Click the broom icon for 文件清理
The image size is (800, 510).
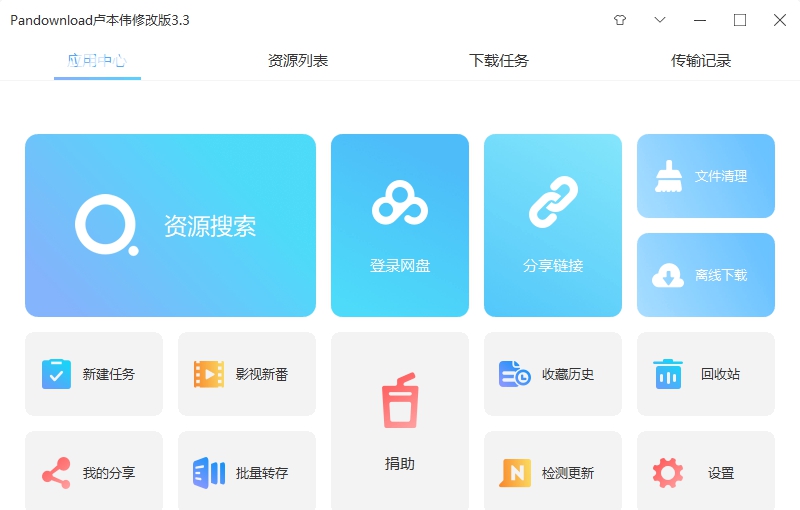pyautogui.click(x=668, y=176)
